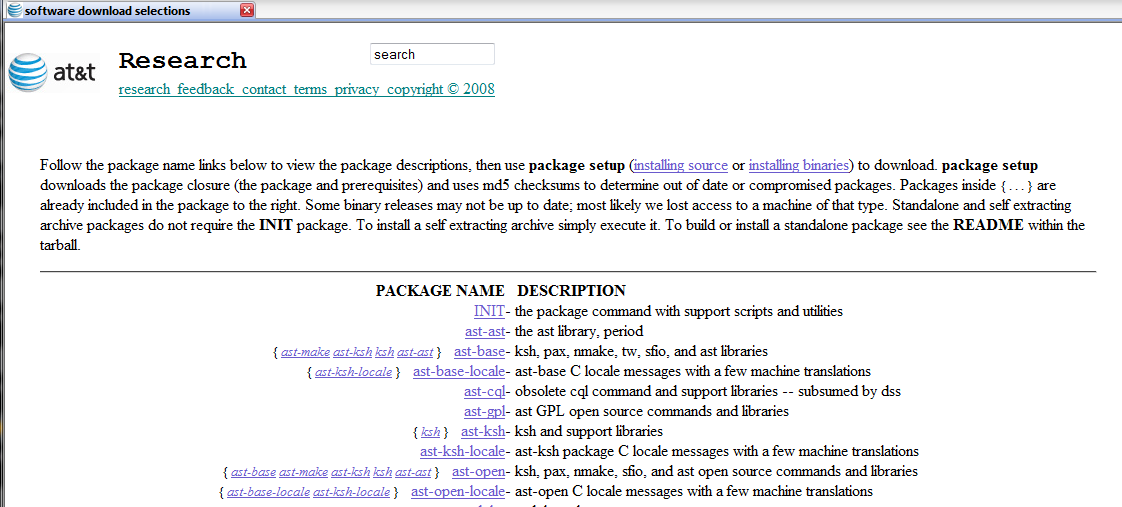1122x507 pixels.
Task: Click bold INIT word in the intro paragraph
Action: pos(275,225)
